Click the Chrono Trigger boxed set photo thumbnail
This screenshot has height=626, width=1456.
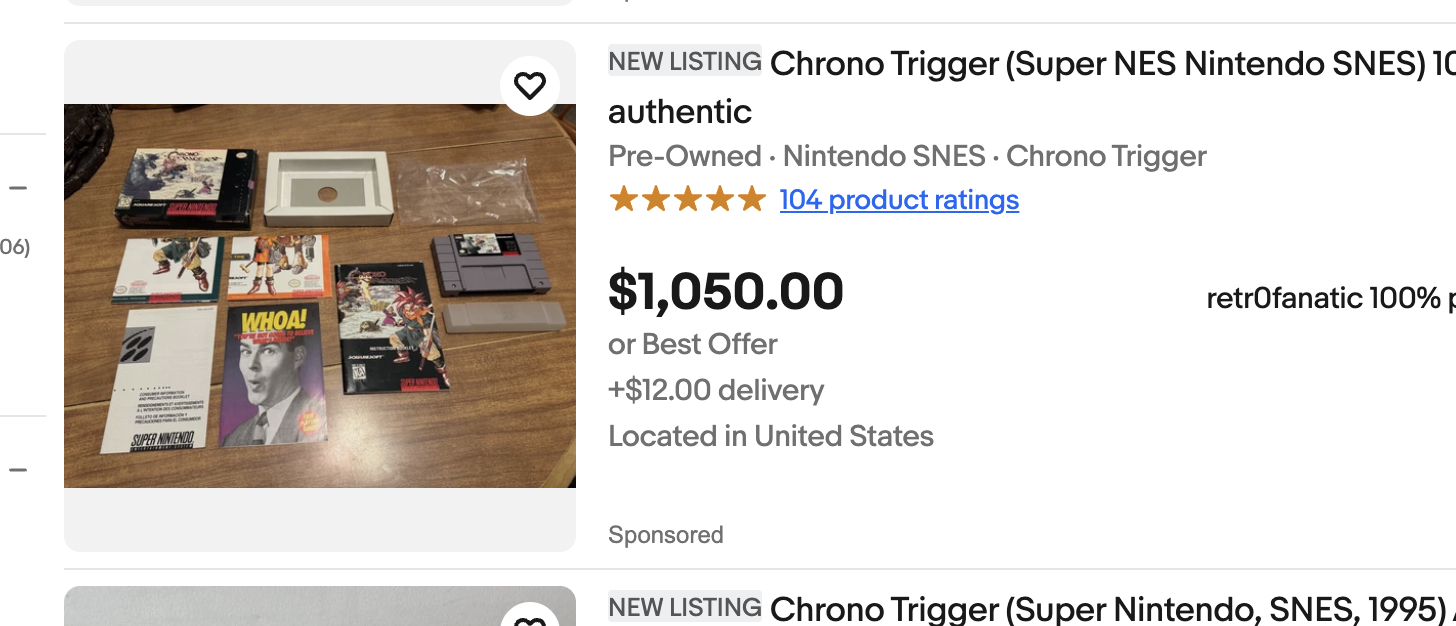point(320,296)
